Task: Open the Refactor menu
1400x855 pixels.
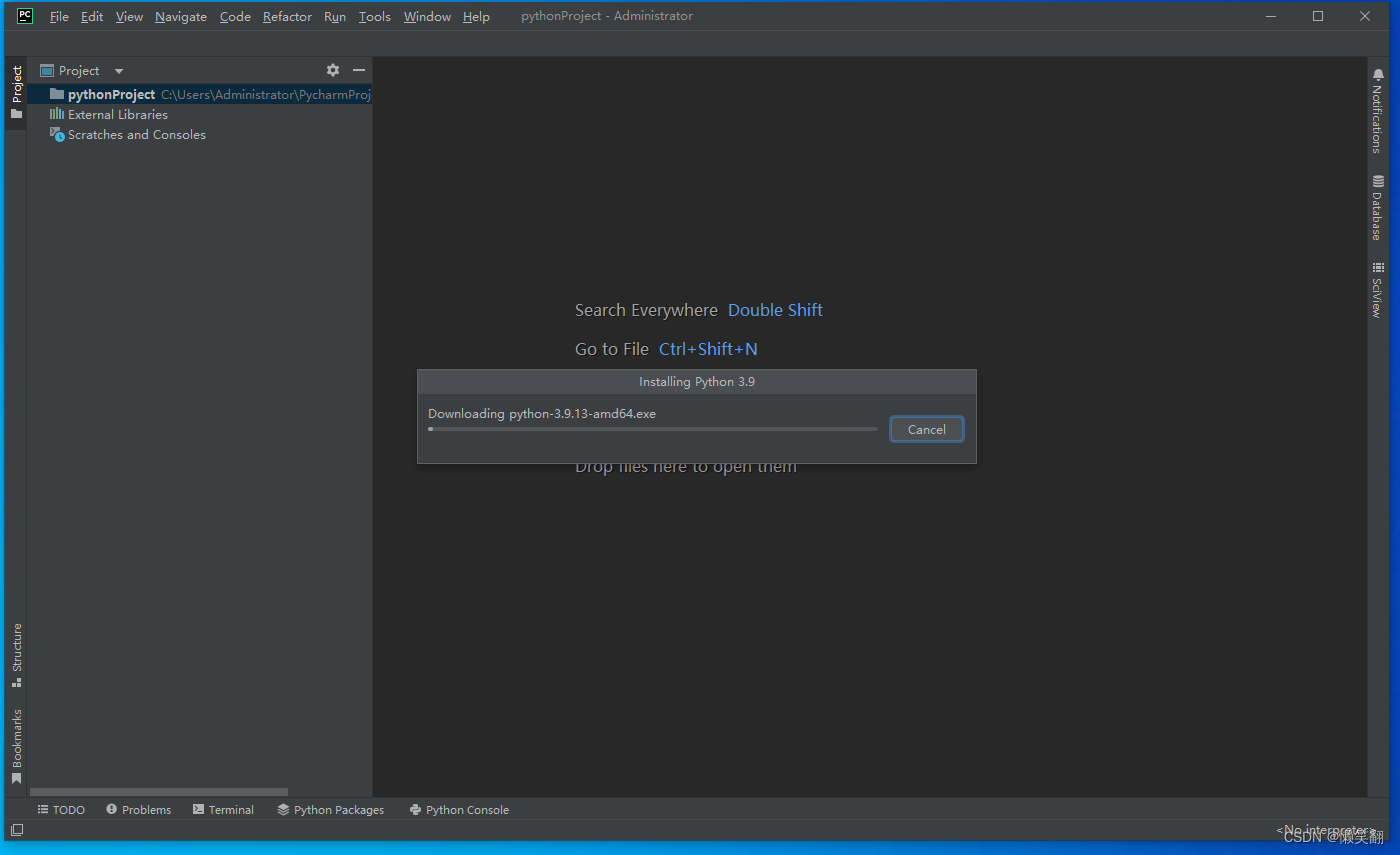Action: click(x=287, y=16)
